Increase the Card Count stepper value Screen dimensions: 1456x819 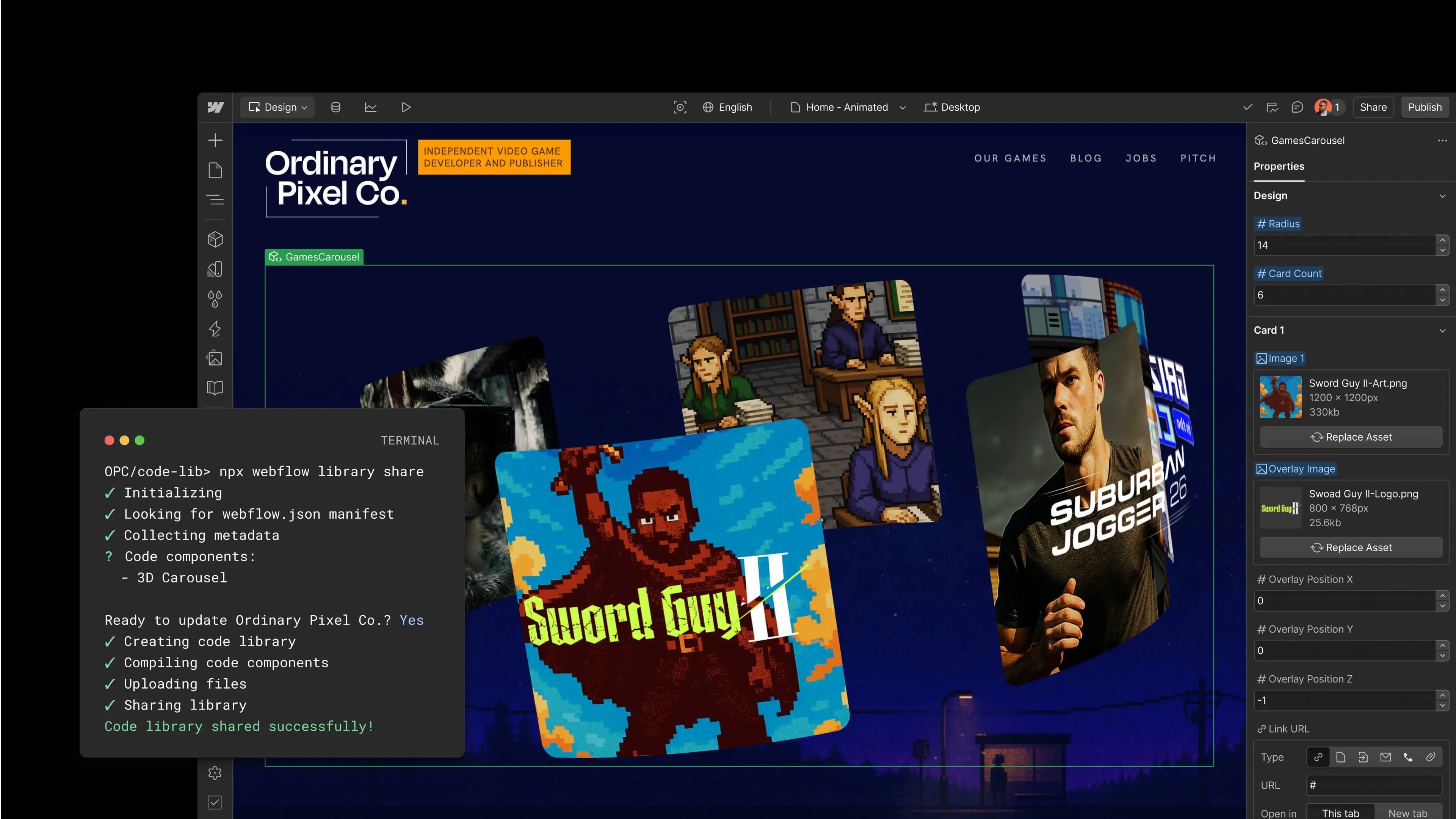tap(1442, 290)
